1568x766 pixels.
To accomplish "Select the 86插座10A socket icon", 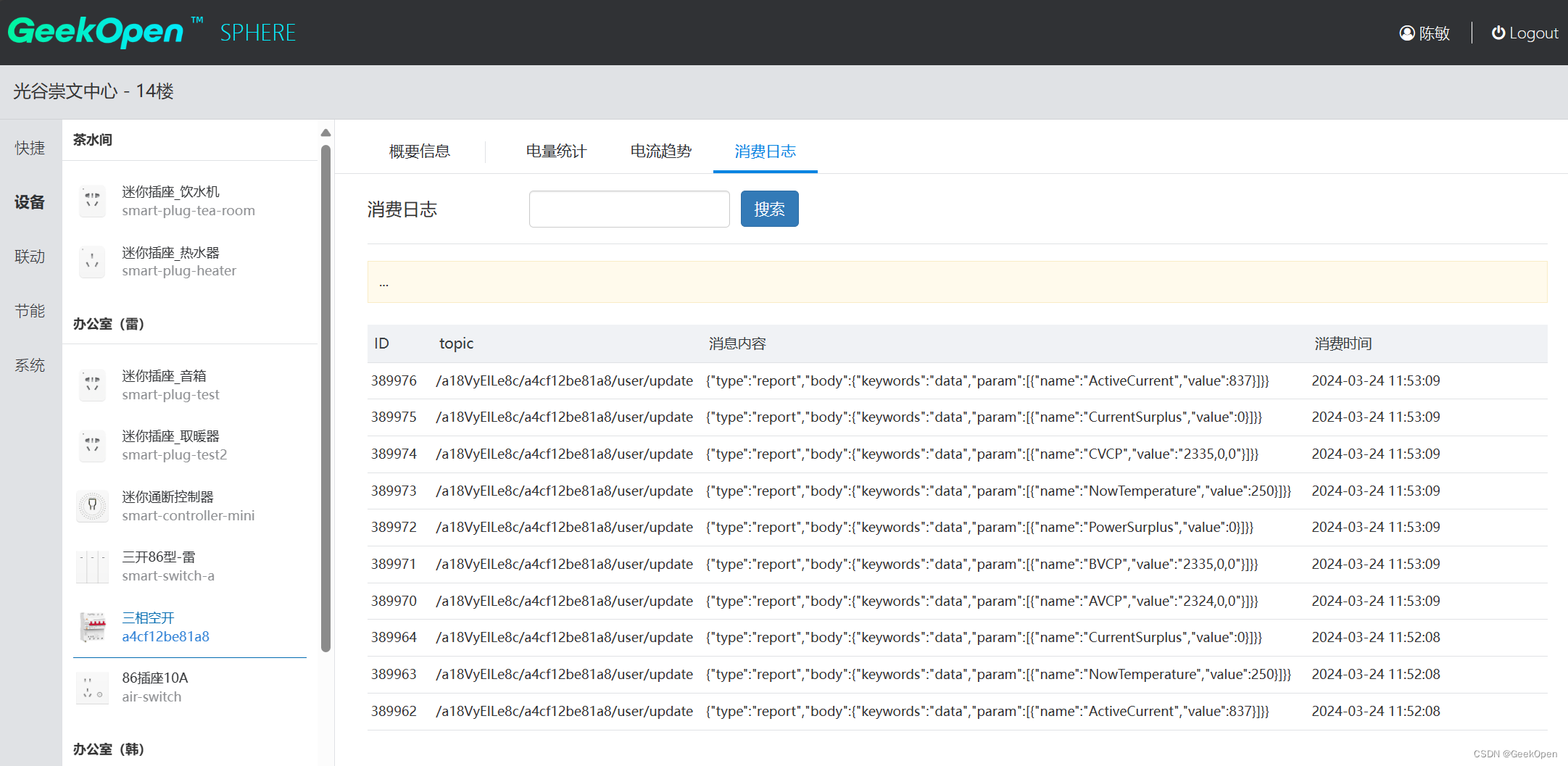I will (x=92, y=687).
